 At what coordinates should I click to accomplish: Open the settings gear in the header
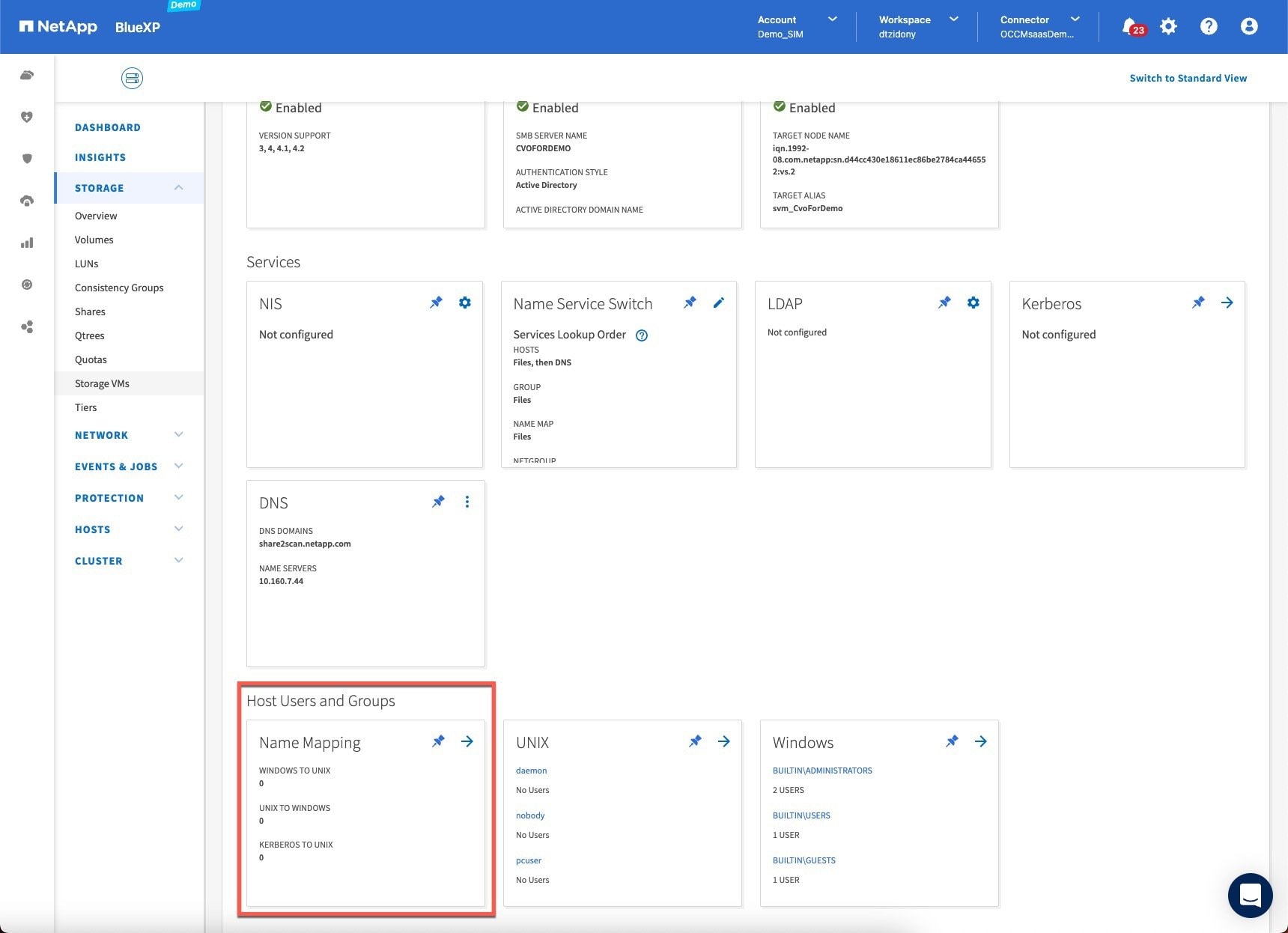pos(1168,27)
